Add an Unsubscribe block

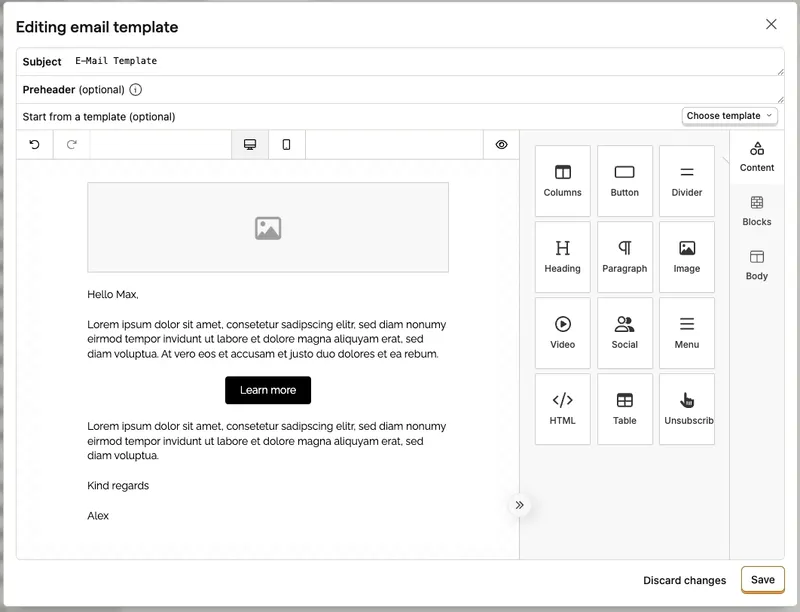click(x=686, y=409)
